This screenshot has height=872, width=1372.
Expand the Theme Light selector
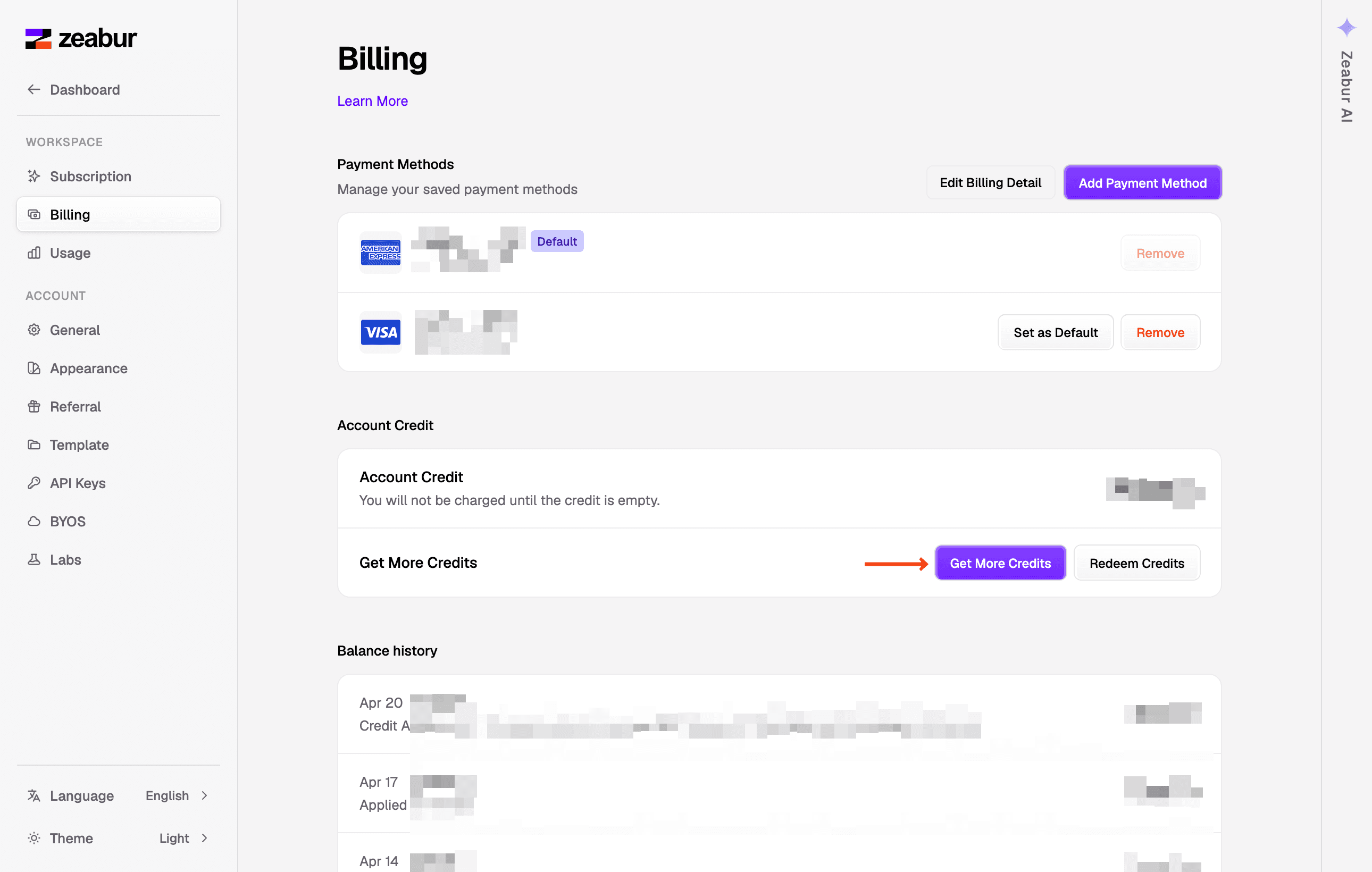click(174, 838)
